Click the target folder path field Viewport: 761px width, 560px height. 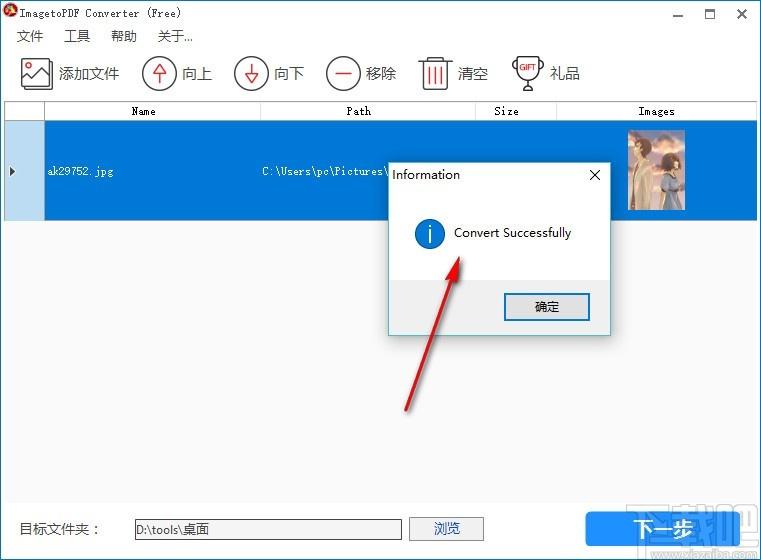[x=268, y=529]
